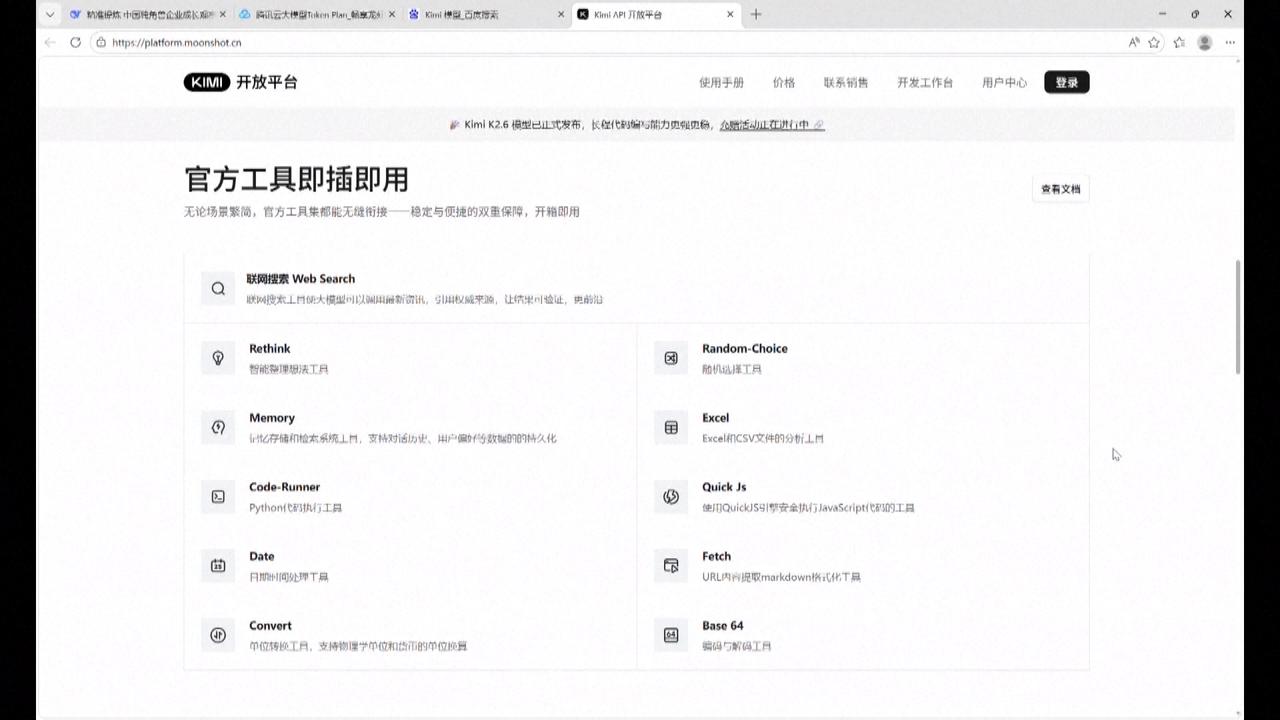Click the URL内容提取markdown格式化工具 description
The width and height of the screenshot is (1280, 720).
click(782, 577)
